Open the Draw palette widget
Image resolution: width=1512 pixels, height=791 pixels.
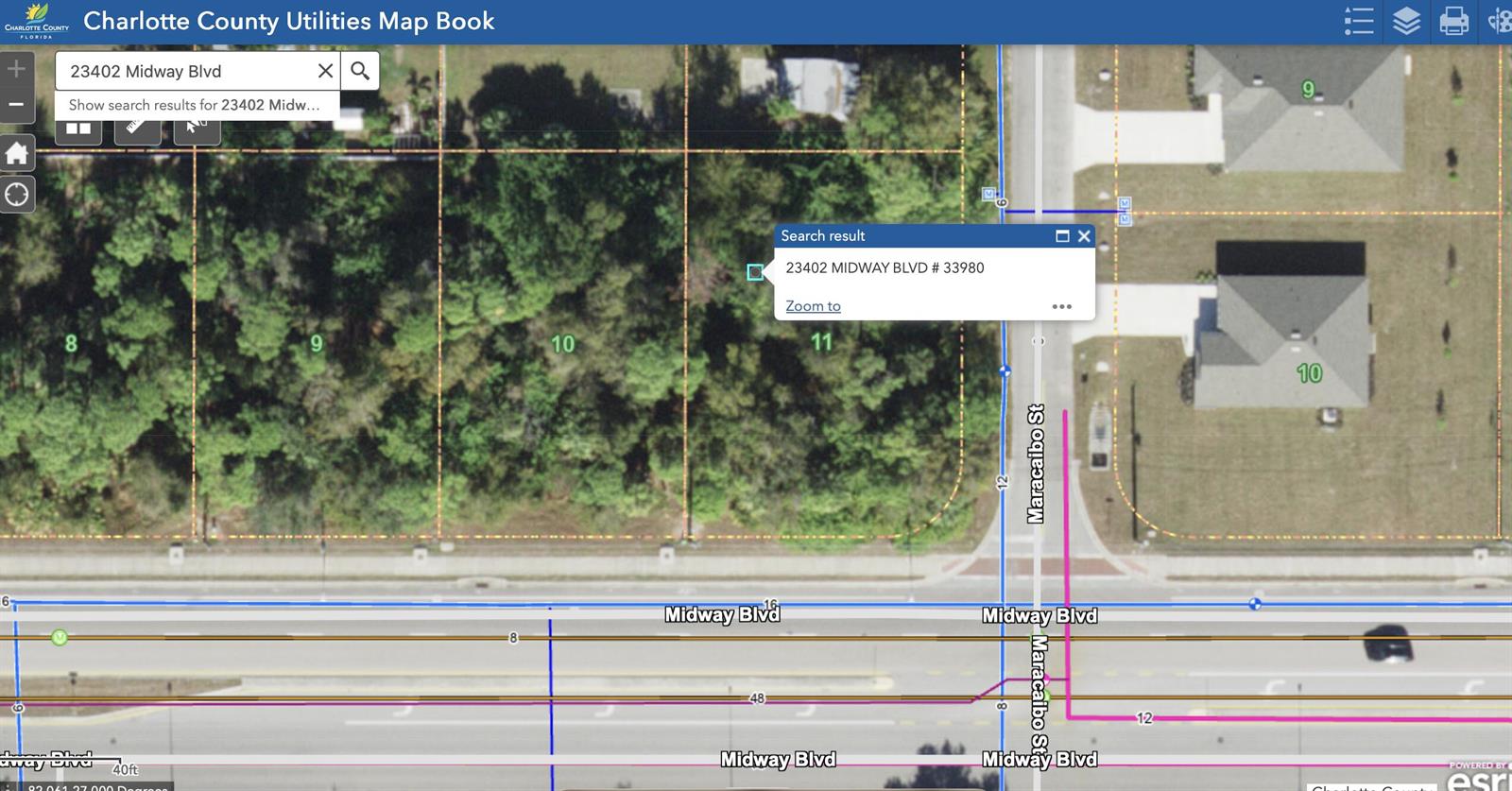click(x=1500, y=21)
